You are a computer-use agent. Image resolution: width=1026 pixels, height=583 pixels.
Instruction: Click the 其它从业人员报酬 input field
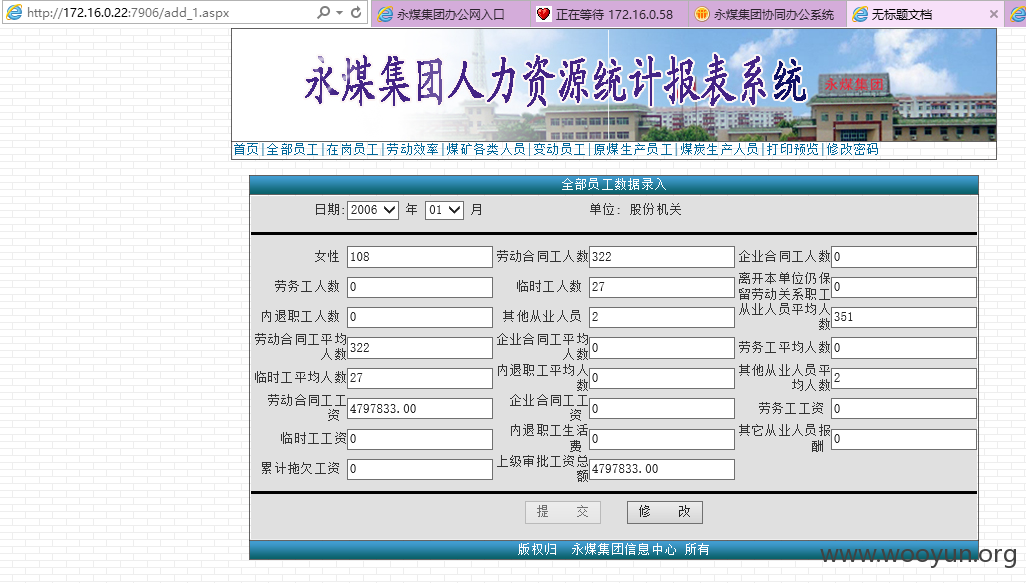pyautogui.click(x=904, y=438)
